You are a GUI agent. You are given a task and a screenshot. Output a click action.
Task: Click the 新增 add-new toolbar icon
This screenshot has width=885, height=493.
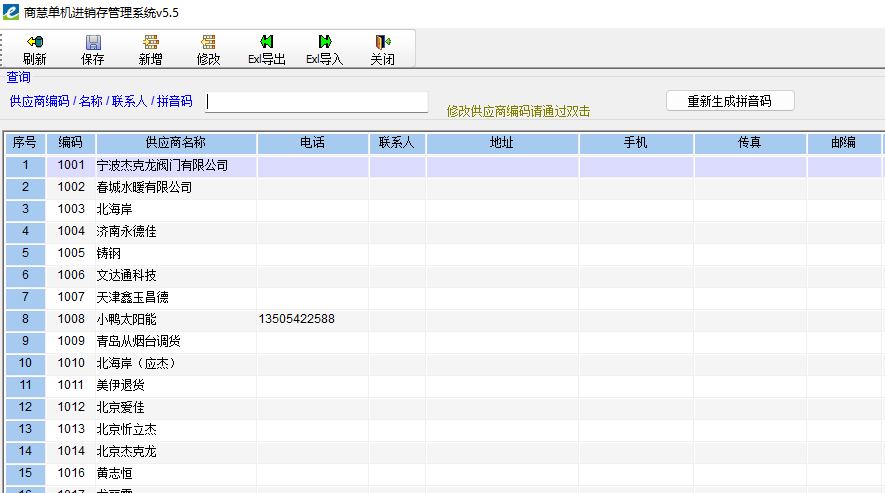pyautogui.click(x=151, y=42)
